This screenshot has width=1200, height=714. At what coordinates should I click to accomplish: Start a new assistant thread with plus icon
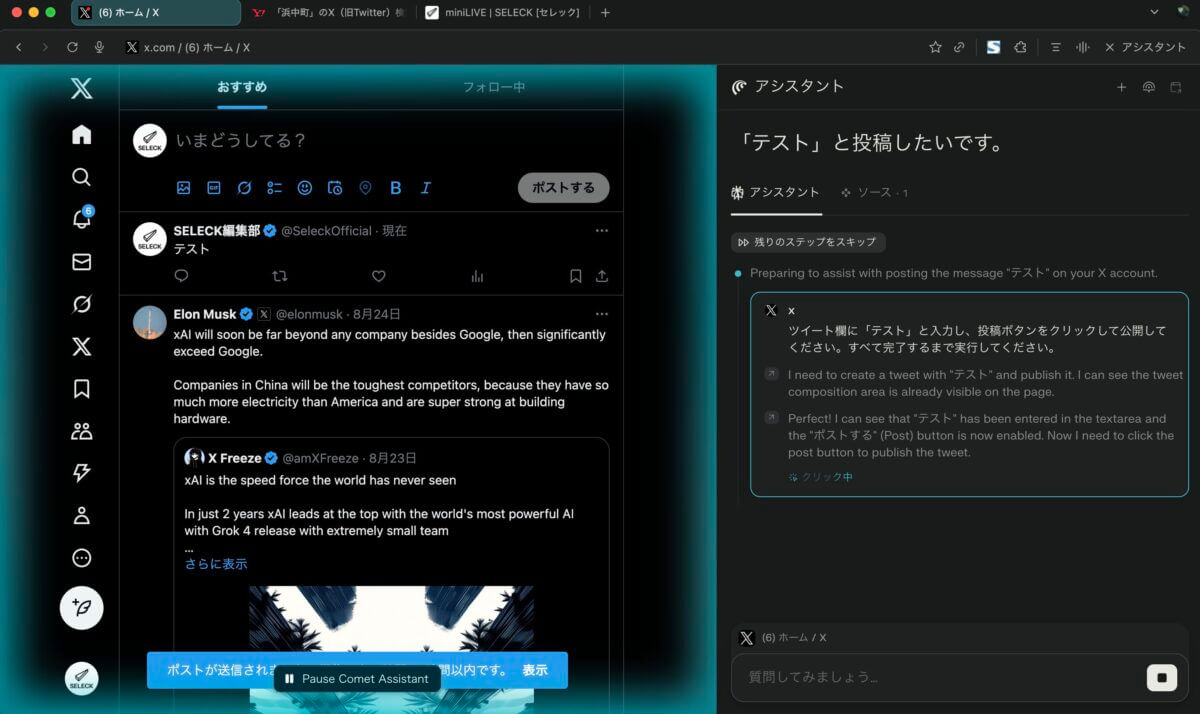tap(1122, 87)
